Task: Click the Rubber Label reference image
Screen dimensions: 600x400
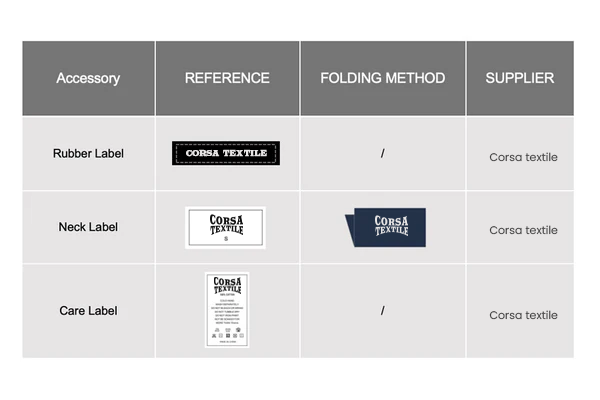Action: coord(226,153)
